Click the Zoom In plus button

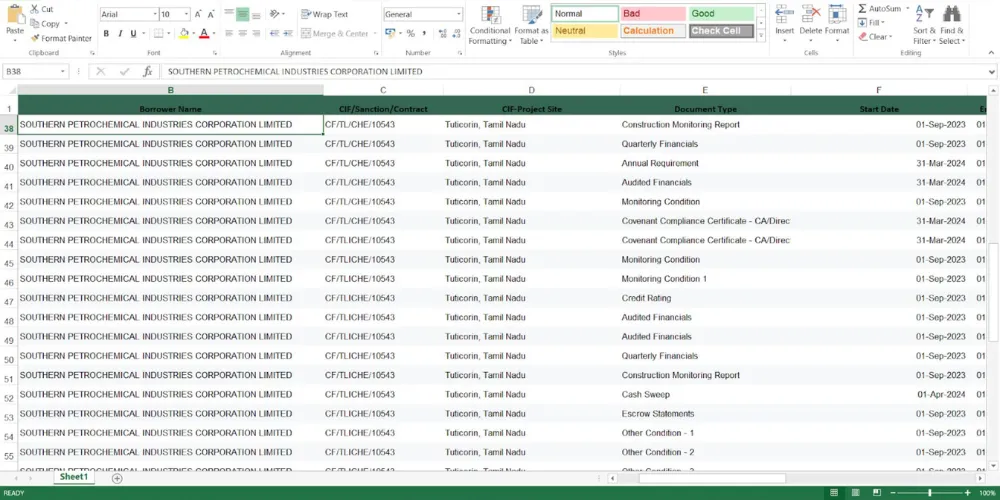[x=967, y=493]
